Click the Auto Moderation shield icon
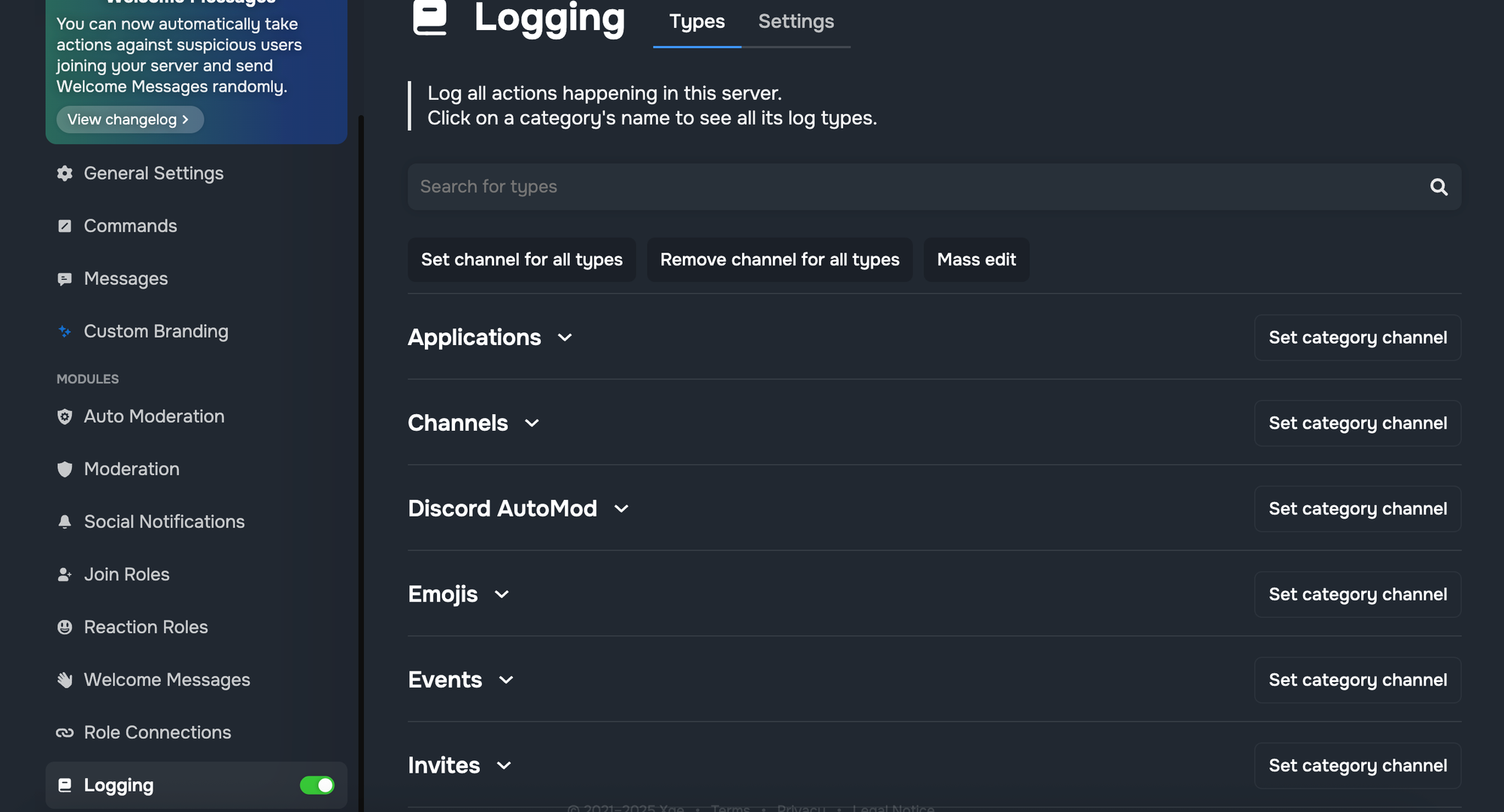 click(65, 417)
